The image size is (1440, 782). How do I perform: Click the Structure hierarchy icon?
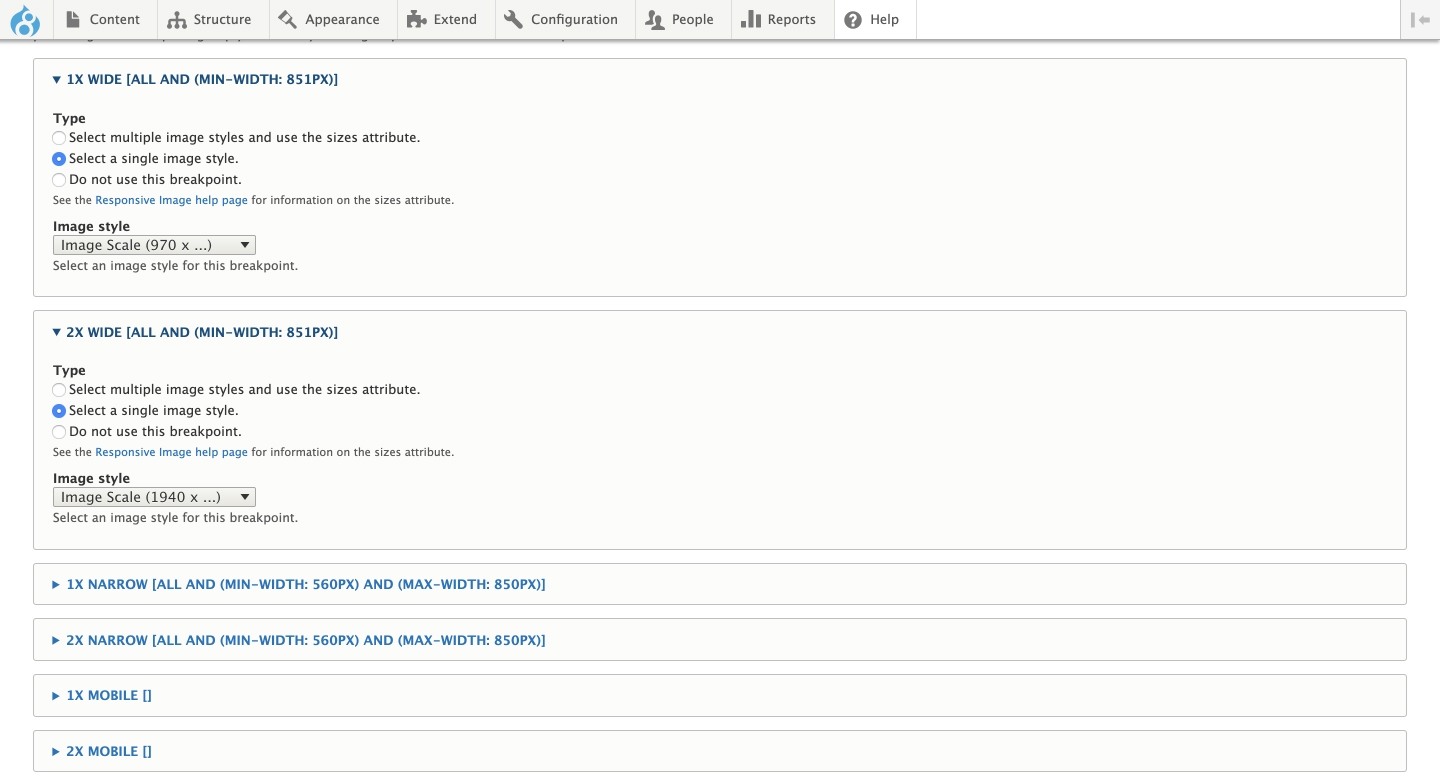pyautogui.click(x=177, y=20)
